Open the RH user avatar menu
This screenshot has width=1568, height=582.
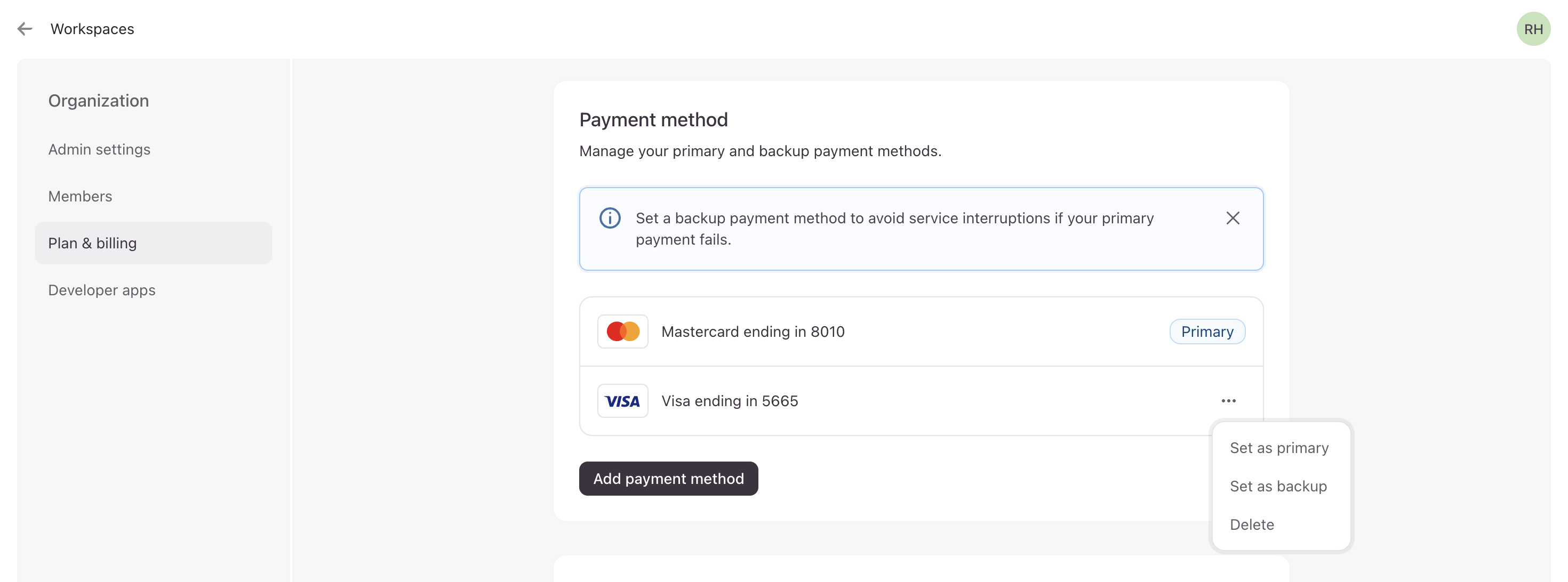[1533, 29]
